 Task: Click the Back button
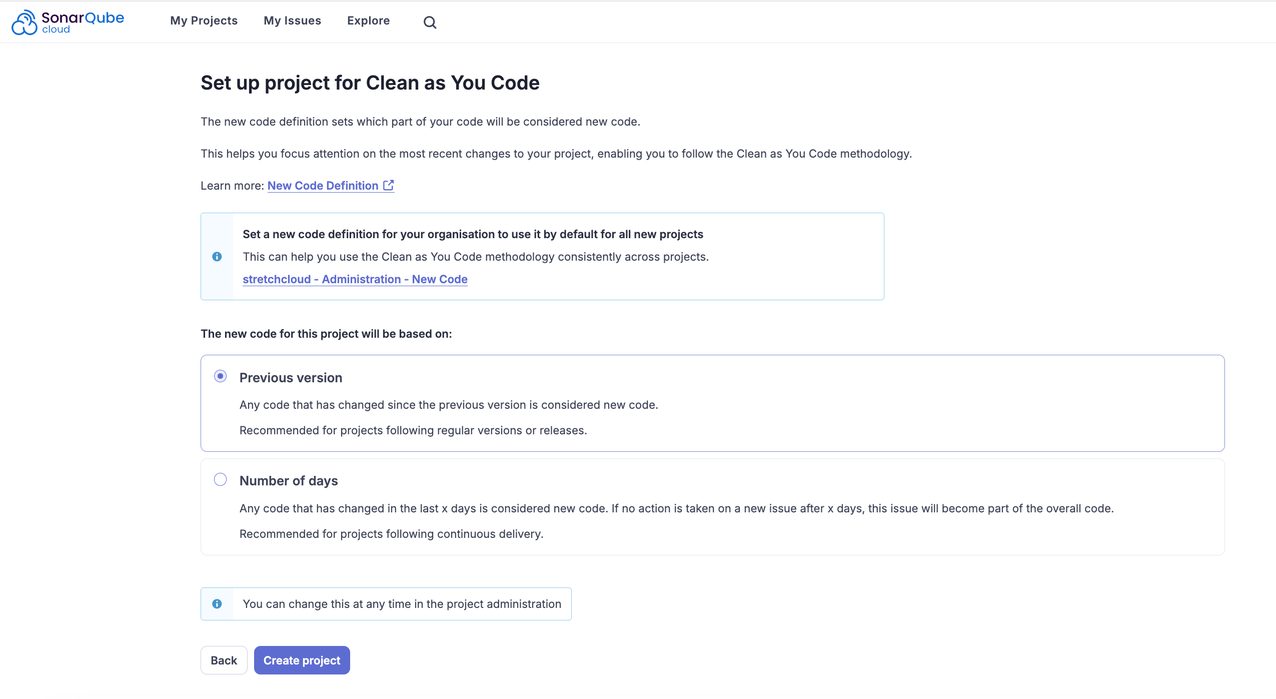pyautogui.click(x=223, y=660)
